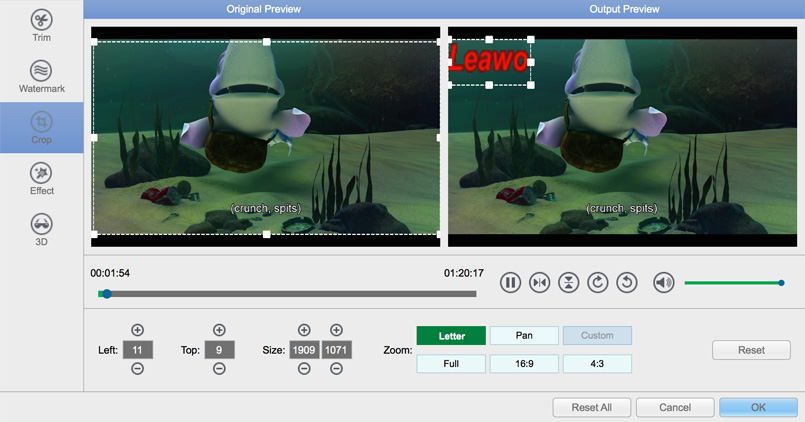Viewport: 805px width, 422px height.
Task: Click the Top value field showing 9
Action: pyautogui.click(x=219, y=350)
